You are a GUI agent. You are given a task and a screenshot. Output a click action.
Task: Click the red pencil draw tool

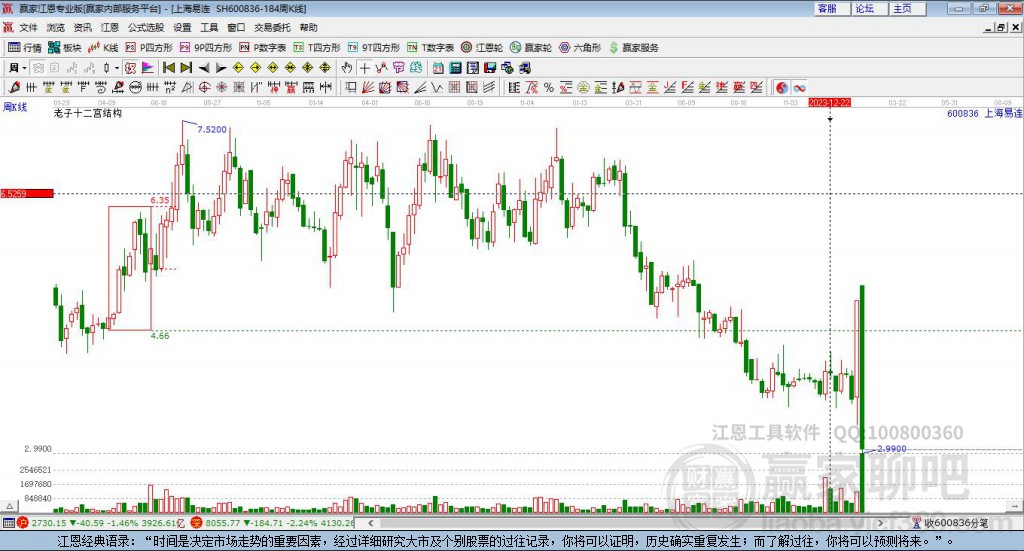coord(14,87)
